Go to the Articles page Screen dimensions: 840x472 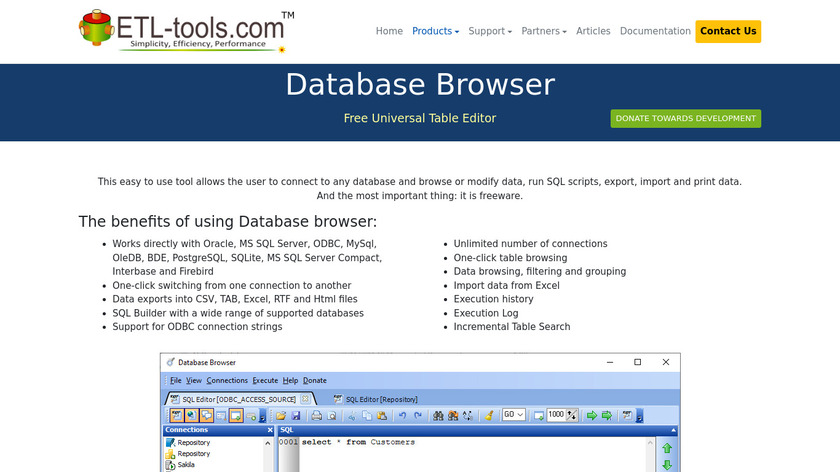593,31
